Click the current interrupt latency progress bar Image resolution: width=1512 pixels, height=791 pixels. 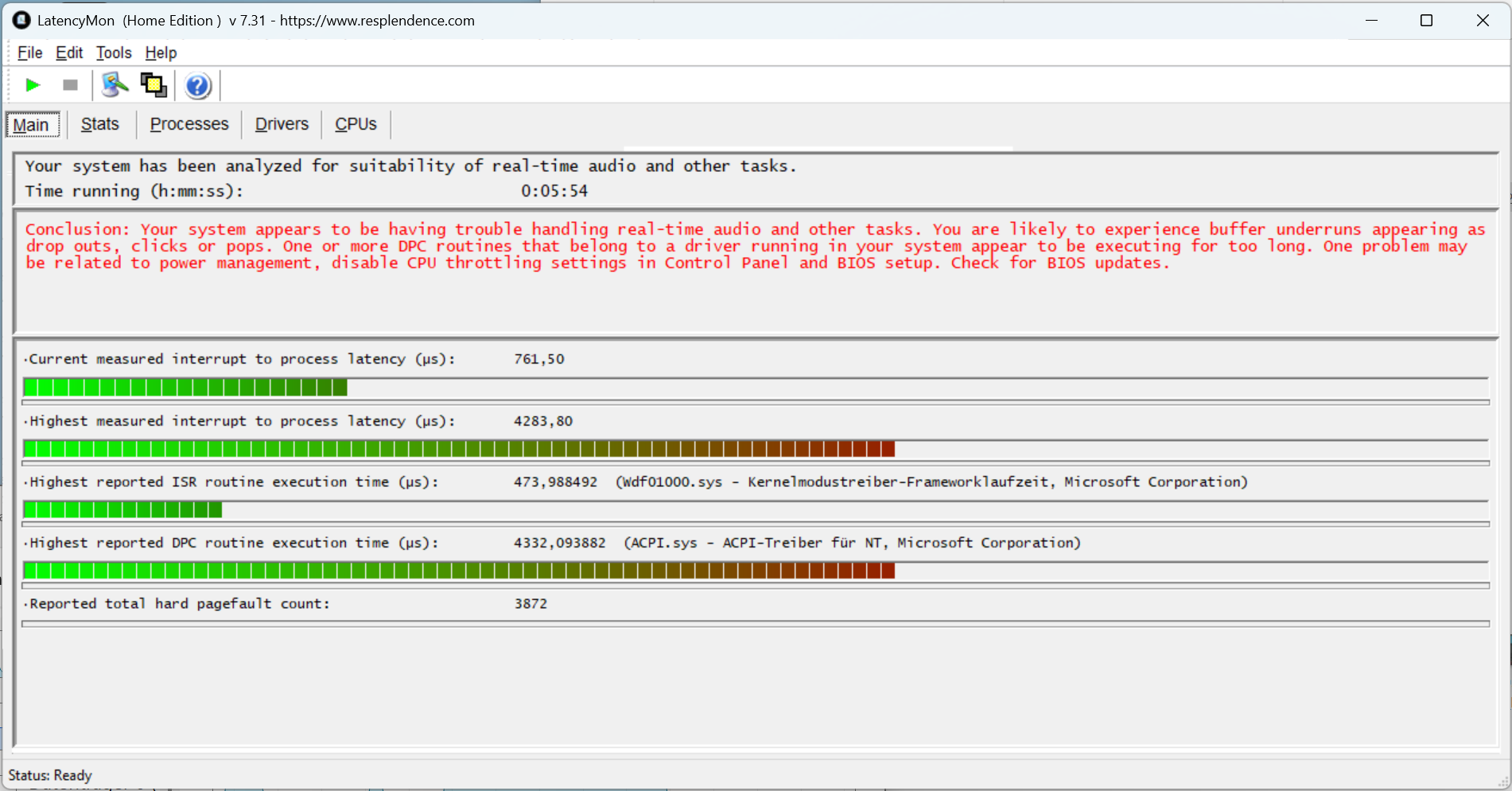(756, 388)
